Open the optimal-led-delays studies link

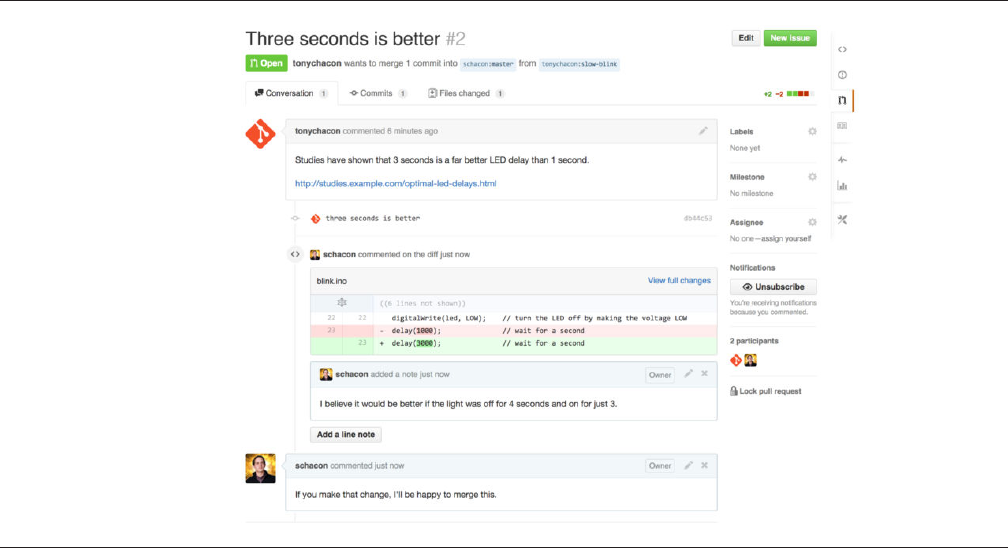[395, 184]
